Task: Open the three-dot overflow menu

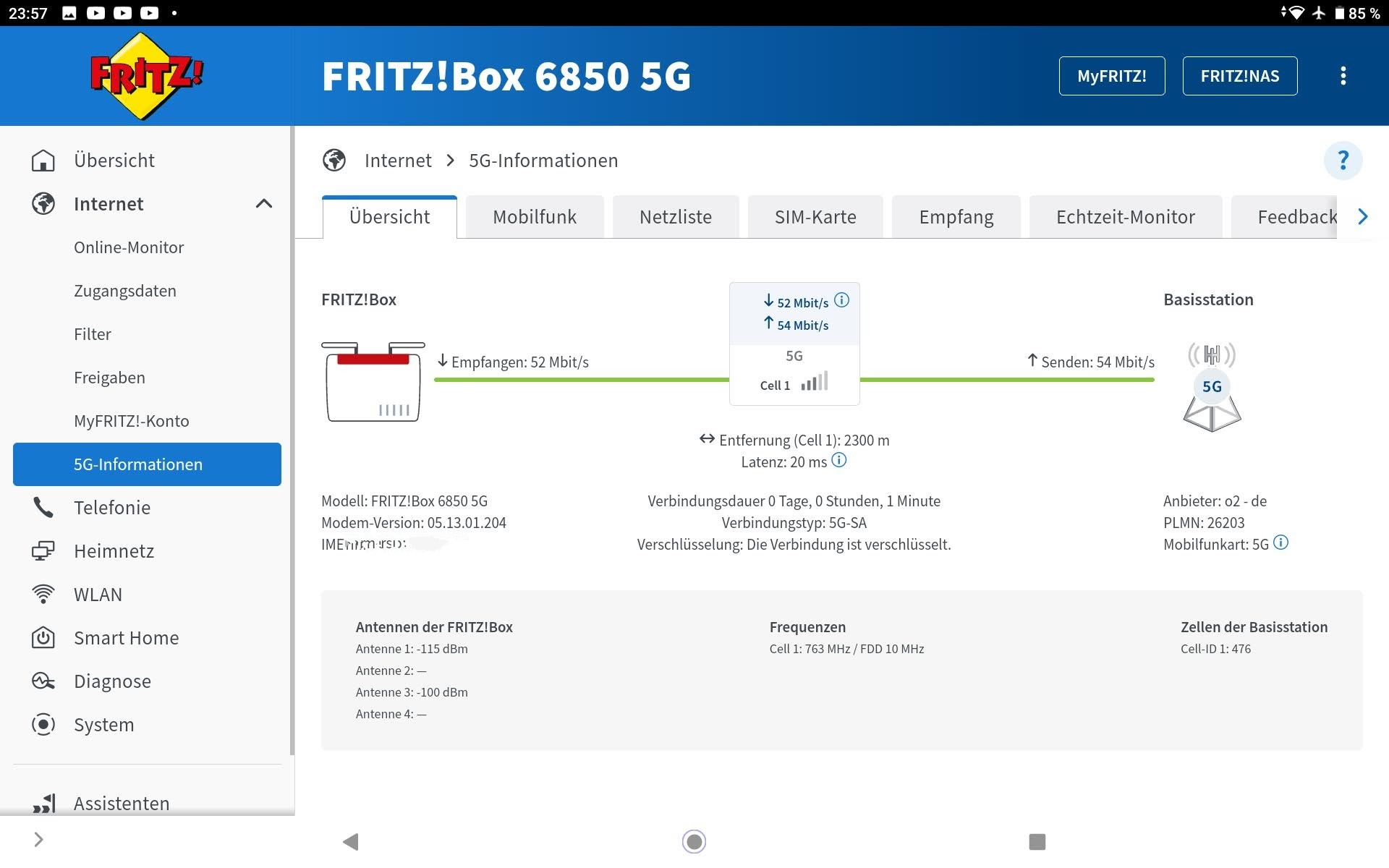Action: click(x=1343, y=76)
